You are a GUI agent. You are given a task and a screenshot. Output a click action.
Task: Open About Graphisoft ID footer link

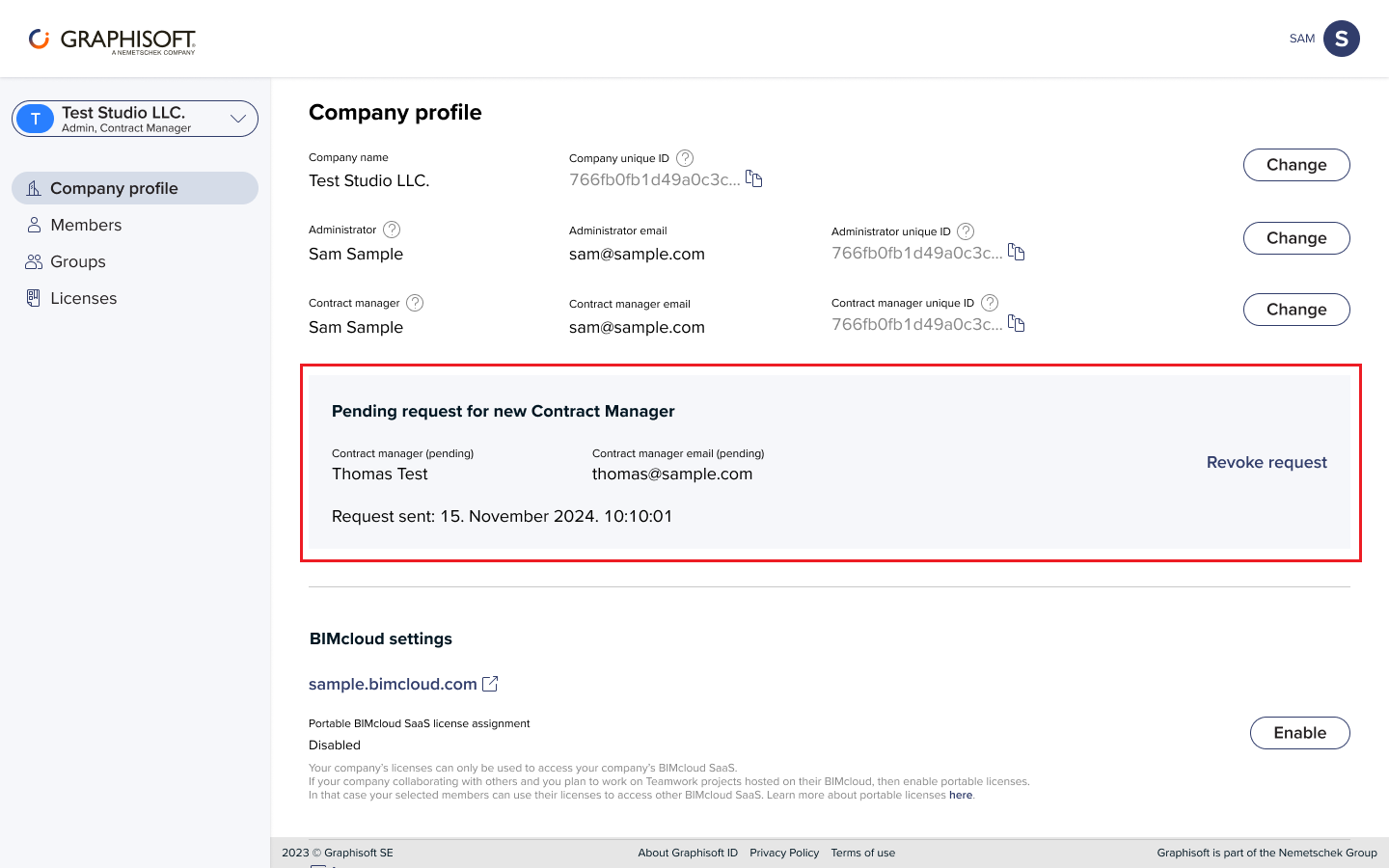pos(688,853)
